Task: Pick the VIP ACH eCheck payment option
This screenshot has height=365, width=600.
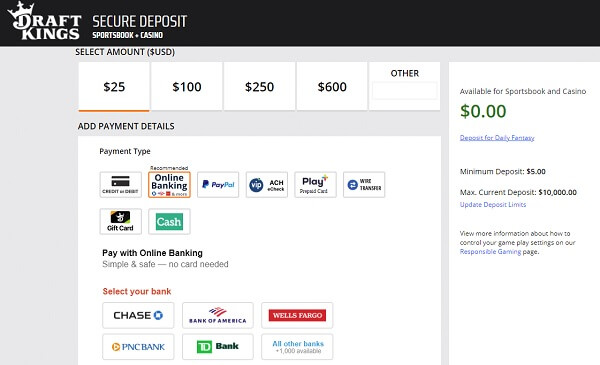Action: (267, 185)
